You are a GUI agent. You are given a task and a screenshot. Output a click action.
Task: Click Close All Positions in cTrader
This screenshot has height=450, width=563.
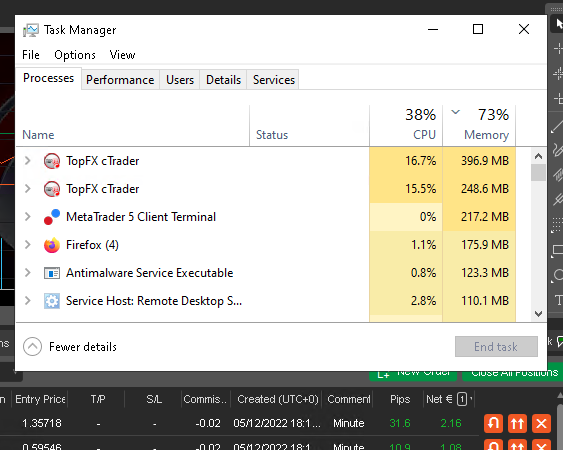[512, 374]
